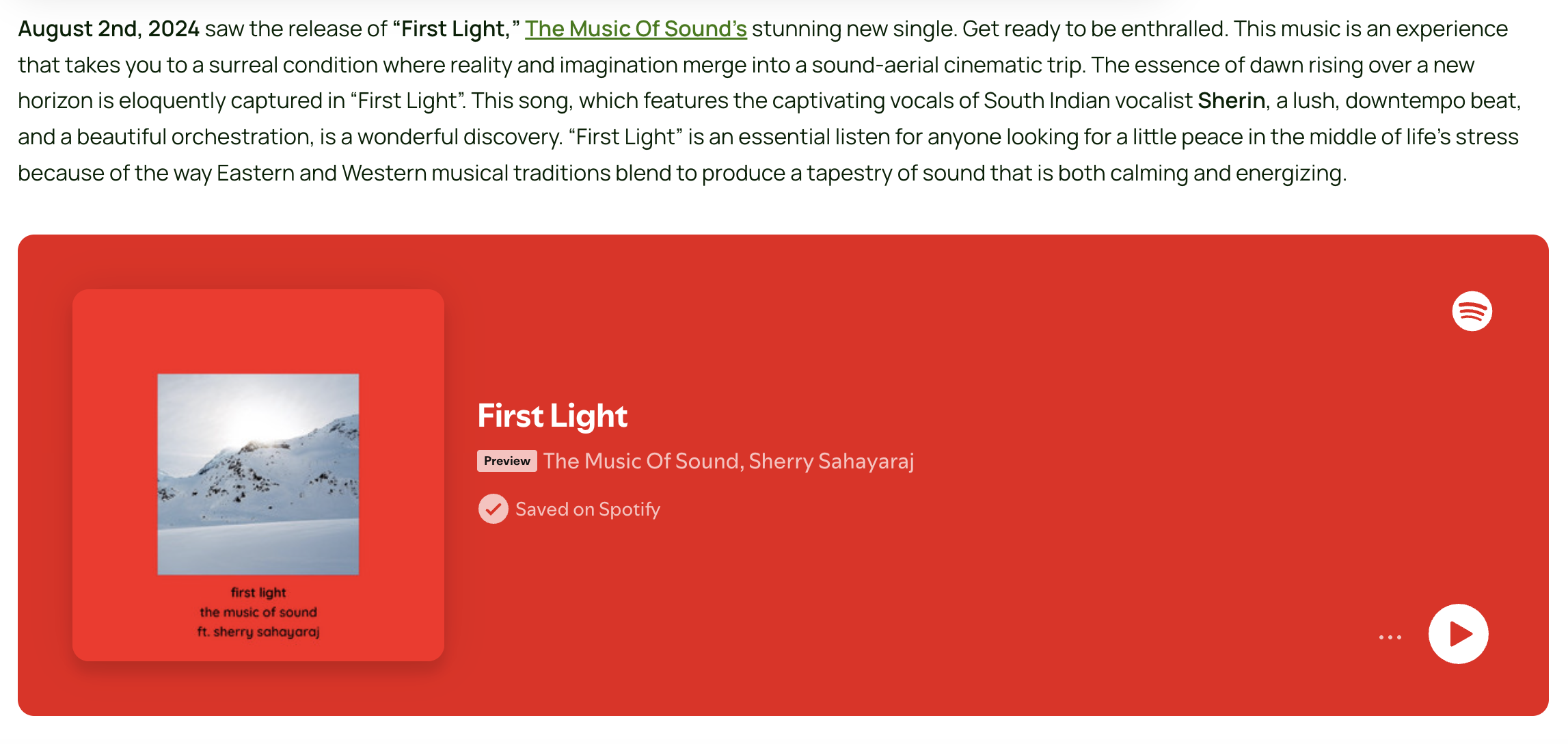Click the First Light title in player
Image resolution: width=1568 pixels, height=744 pixels.
click(552, 416)
